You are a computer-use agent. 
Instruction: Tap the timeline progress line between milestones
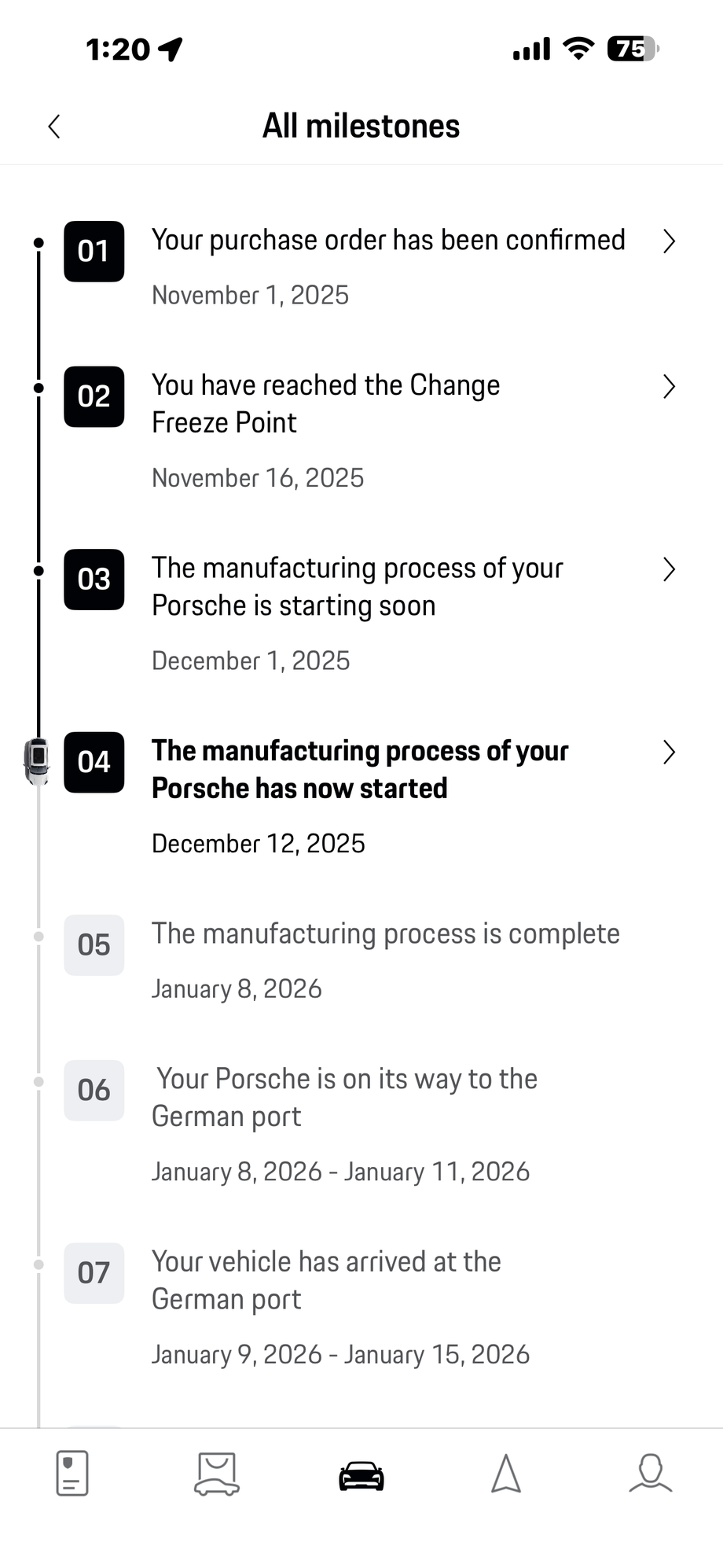[x=39, y=472]
